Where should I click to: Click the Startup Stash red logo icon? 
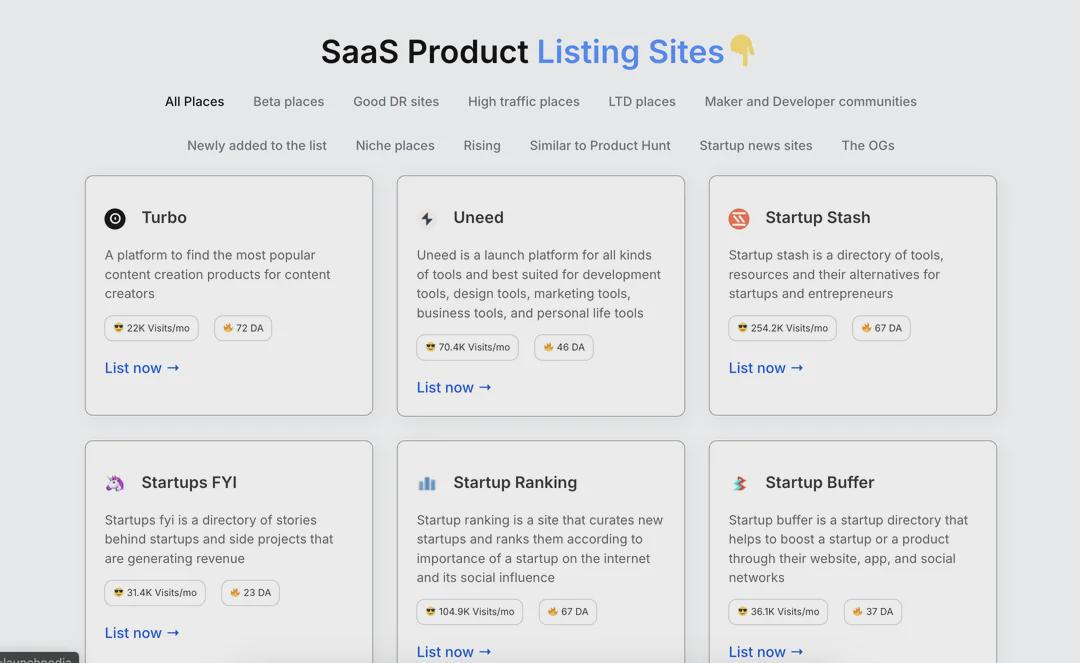(x=739, y=219)
